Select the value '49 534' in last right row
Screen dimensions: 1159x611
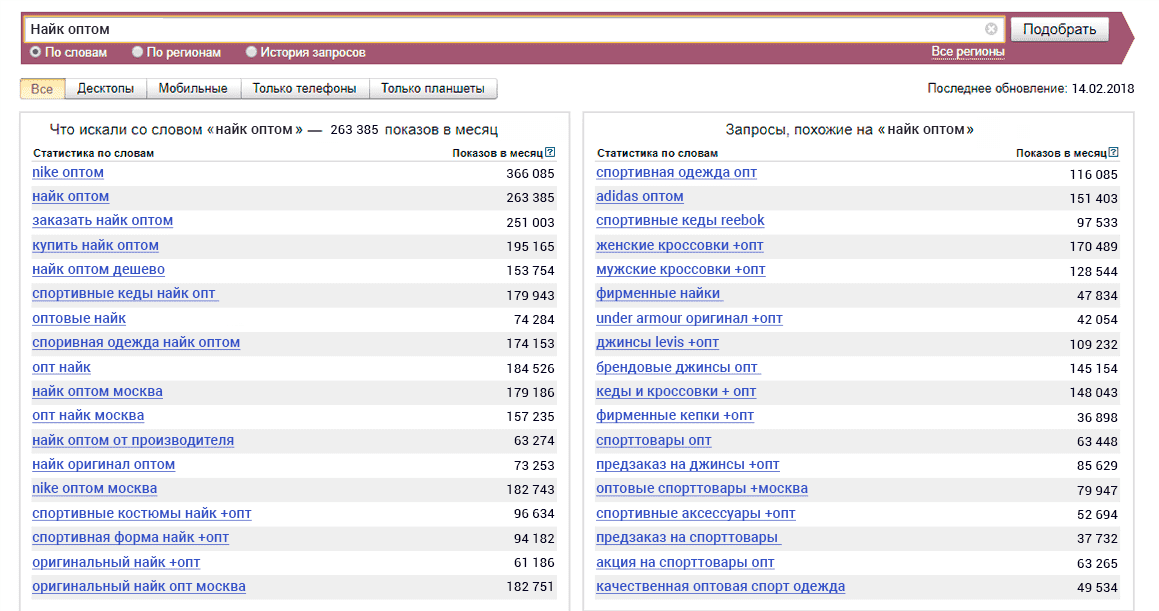[x=1097, y=587]
